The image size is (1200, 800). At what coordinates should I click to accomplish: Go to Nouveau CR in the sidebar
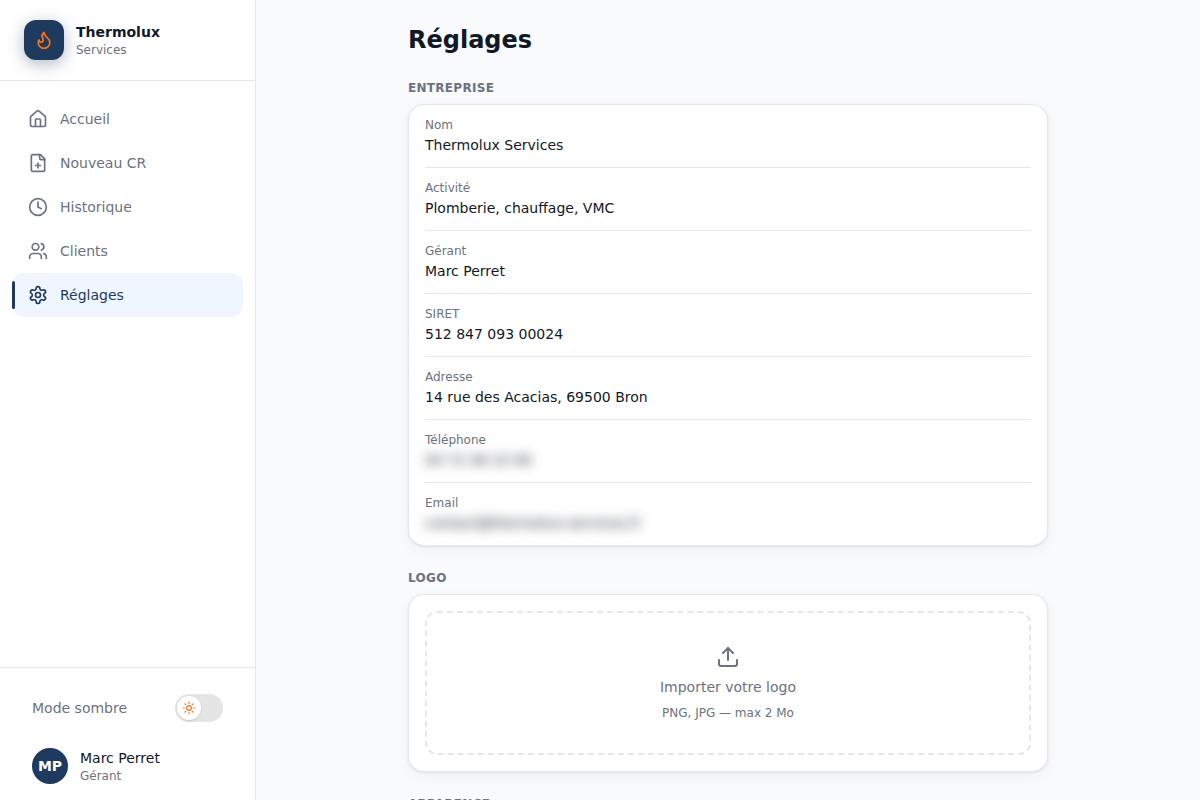pyautogui.click(x=128, y=163)
